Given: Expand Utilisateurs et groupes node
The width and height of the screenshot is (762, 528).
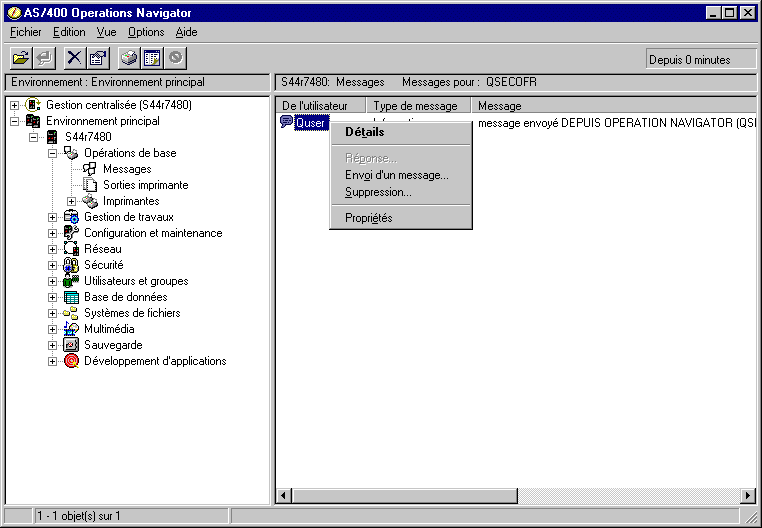Looking at the screenshot, I should tap(52, 282).
